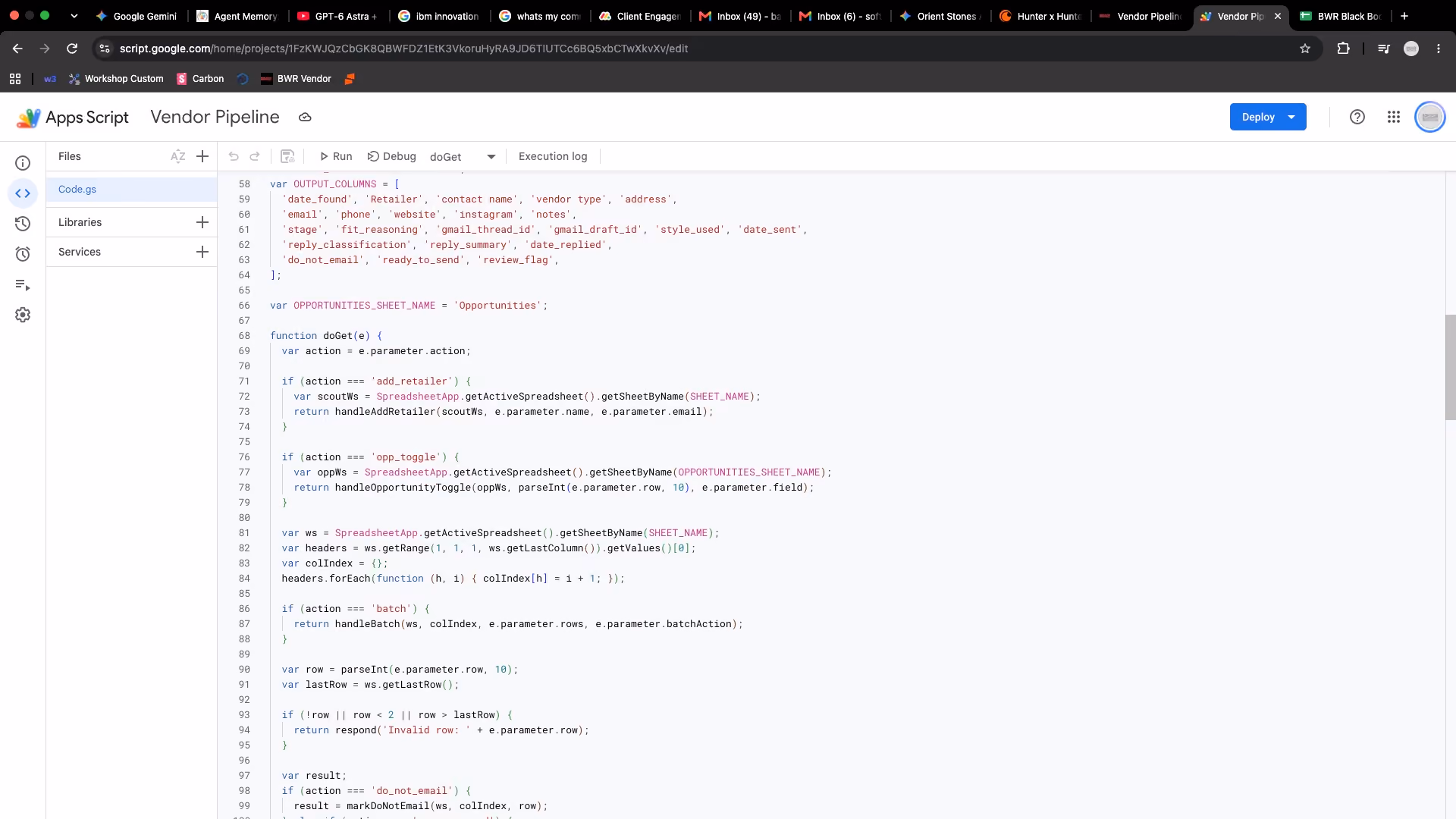1456x819 pixels.
Task: Click the Redo arrow in editor toolbar
Action: click(255, 156)
